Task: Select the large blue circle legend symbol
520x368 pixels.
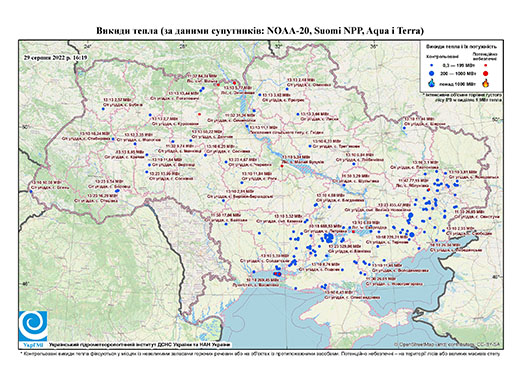Action: (432, 73)
